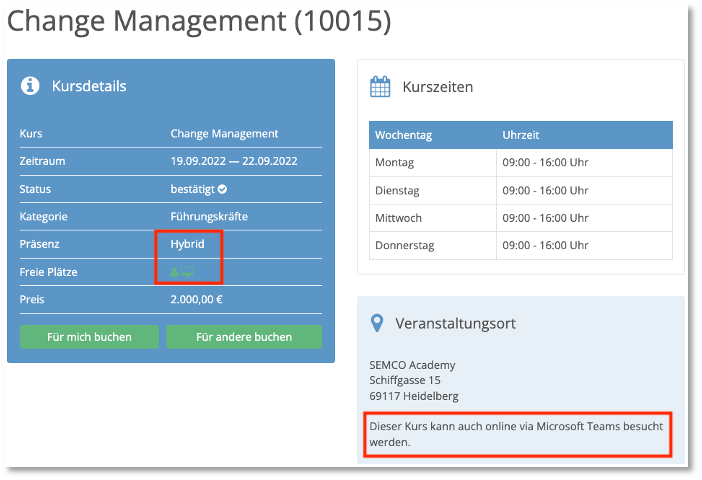The height and width of the screenshot is (480, 702).
Task: Click the SEMCO Academy address line
Action: point(412,365)
